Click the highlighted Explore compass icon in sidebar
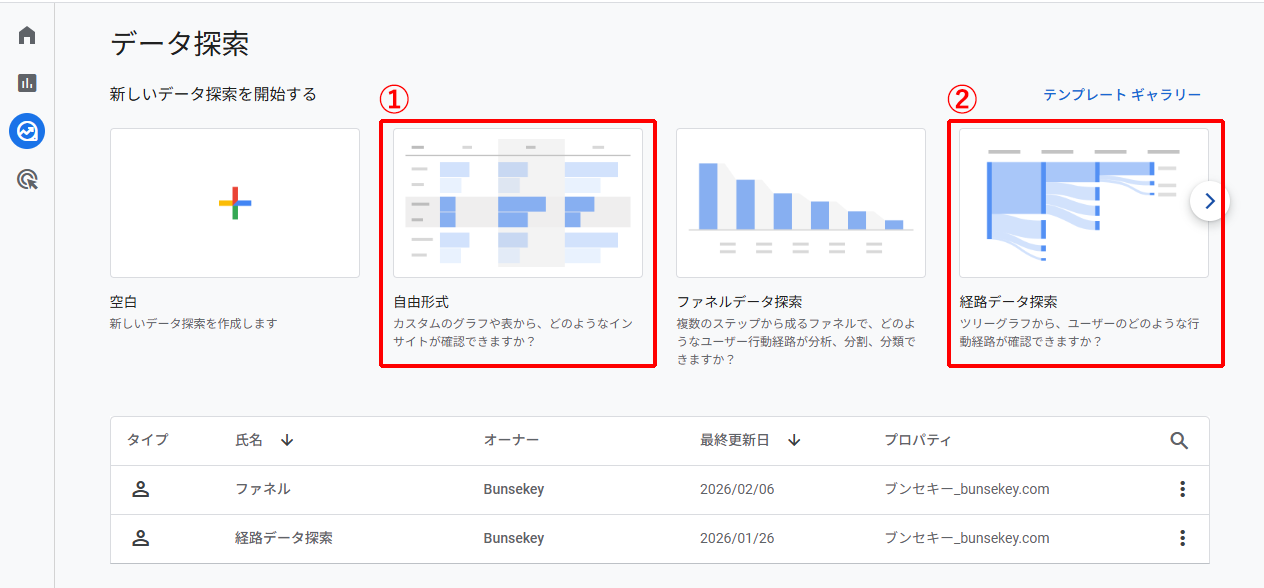This screenshot has width=1264, height=588. pyautogui.click(x=25, y=130)
